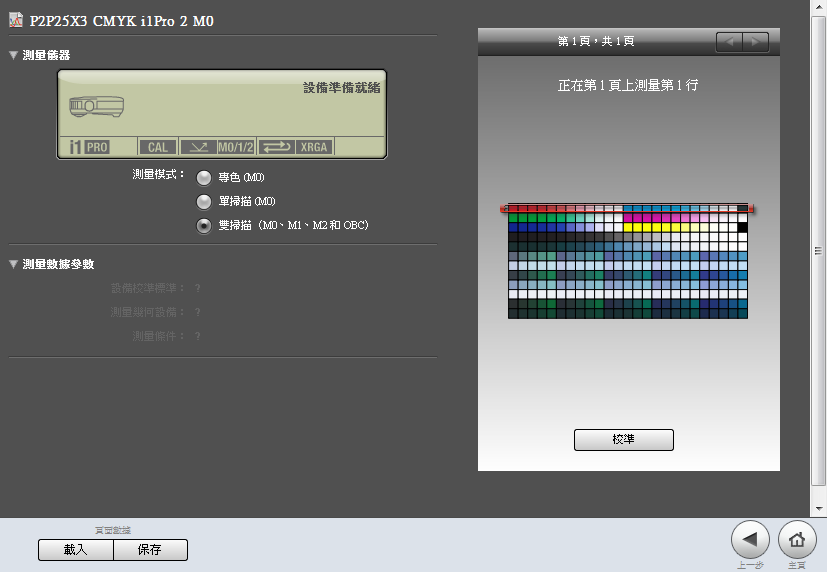Click the i1Pro device illustration in the display
The height and width of the screenshot is (572, 827).
(97, 106)
